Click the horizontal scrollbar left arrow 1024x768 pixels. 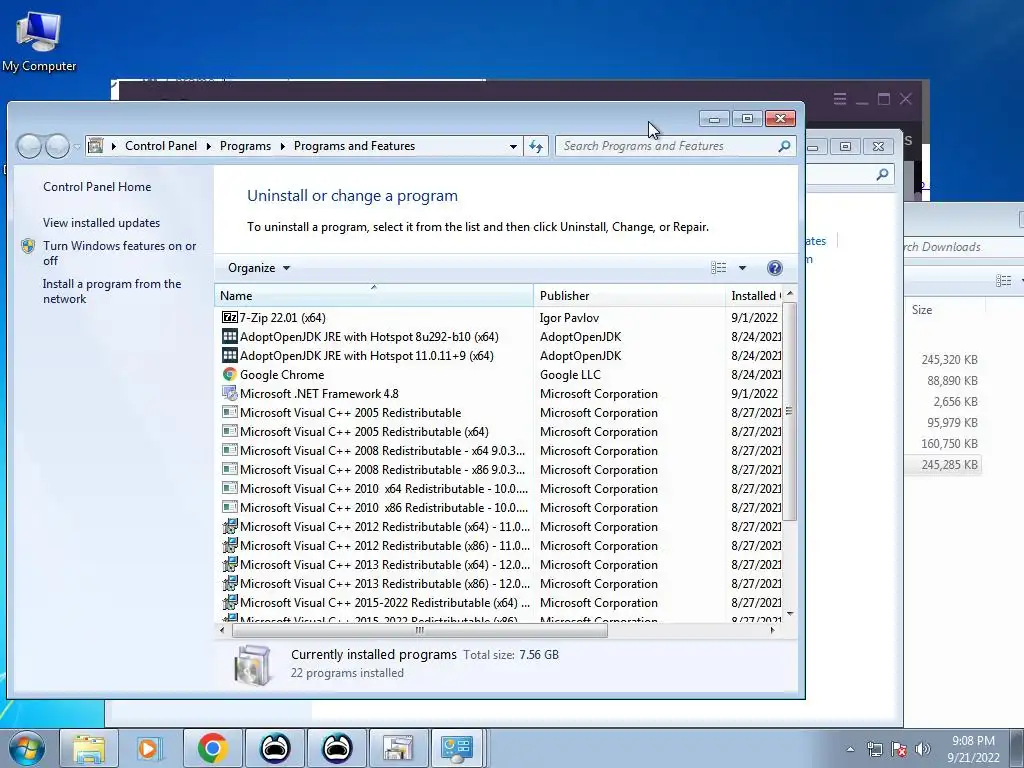click(223, 630)
